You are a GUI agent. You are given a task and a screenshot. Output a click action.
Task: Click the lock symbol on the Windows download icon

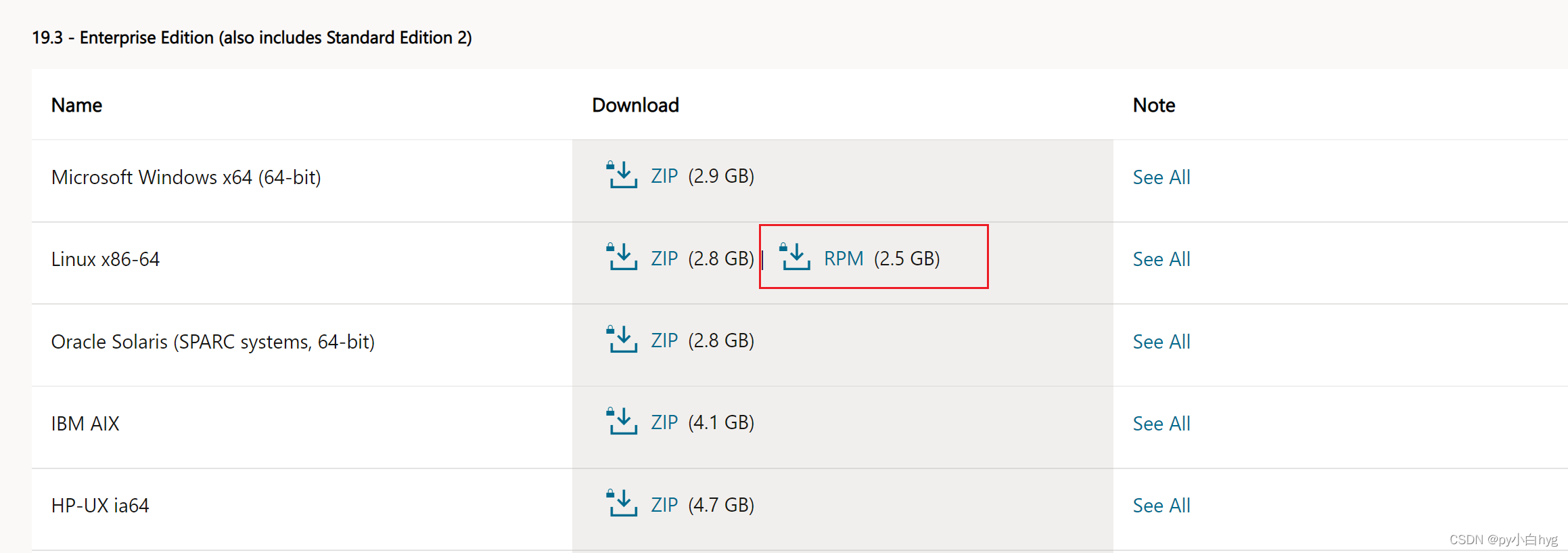tap(612, 166)
